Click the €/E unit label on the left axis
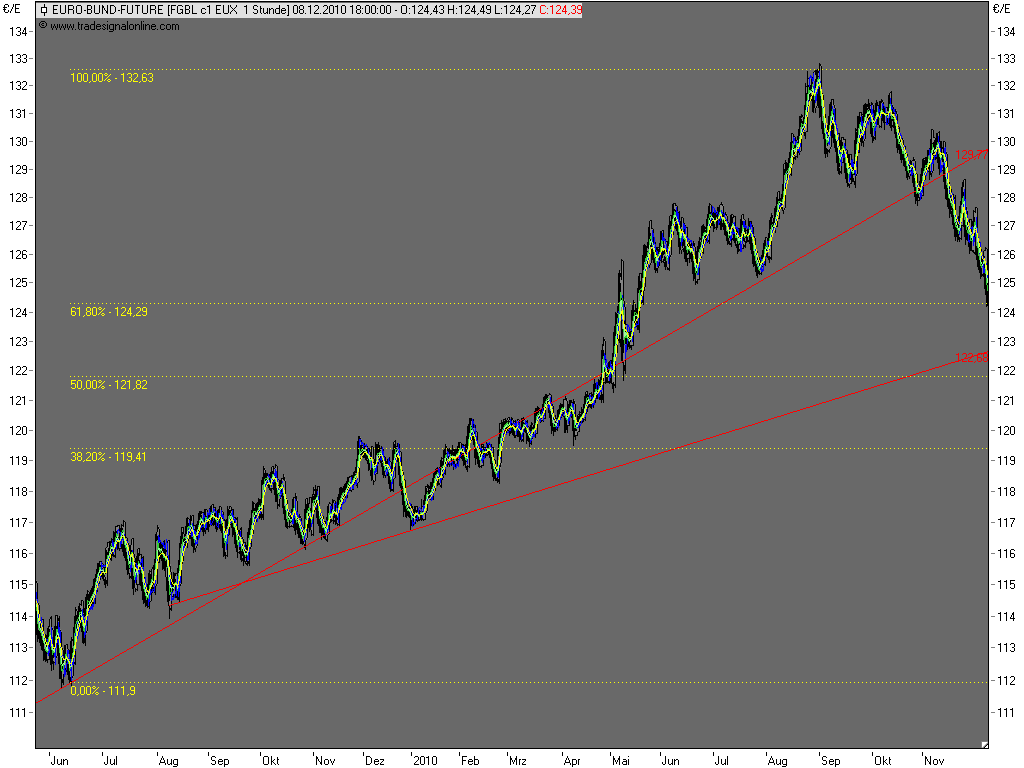The image size is (1024, 768). 12,9
